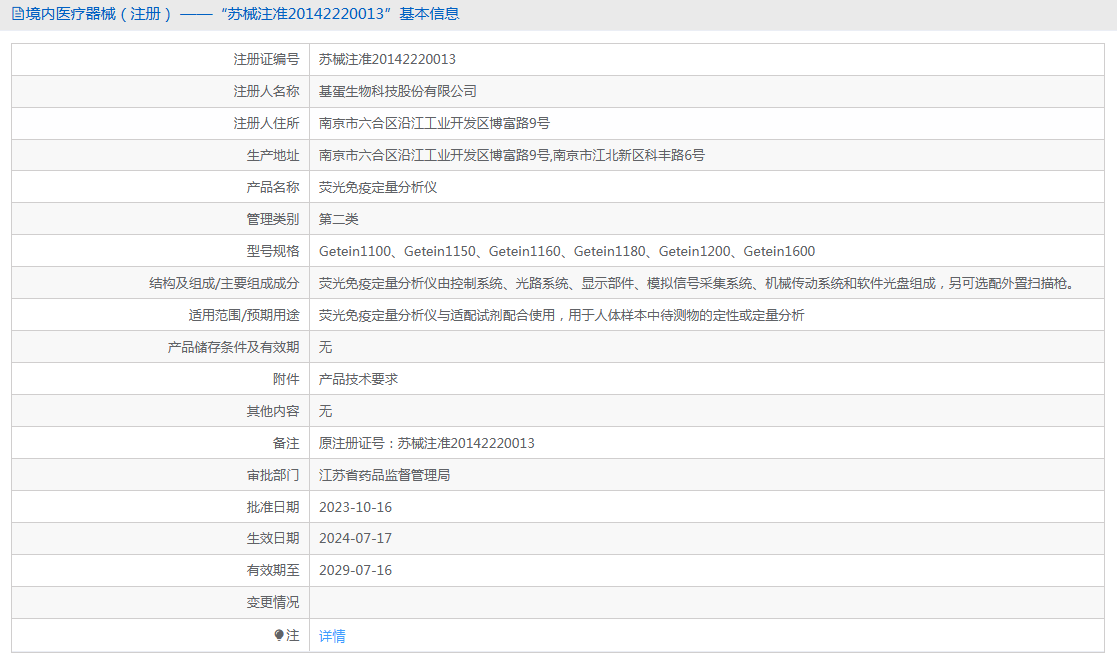
Task: Click the model list starting with Getein1100
Action: pyautogui.click(x=566, y=251)
